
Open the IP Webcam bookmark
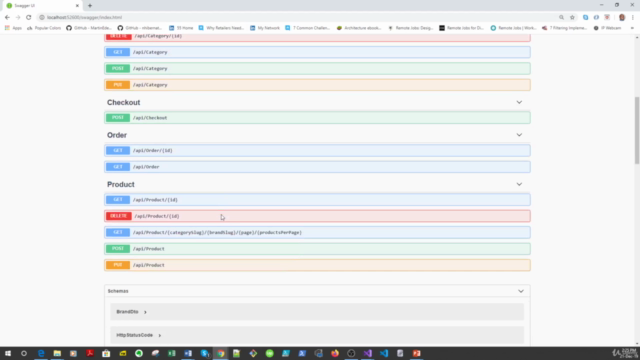point(607,28)
